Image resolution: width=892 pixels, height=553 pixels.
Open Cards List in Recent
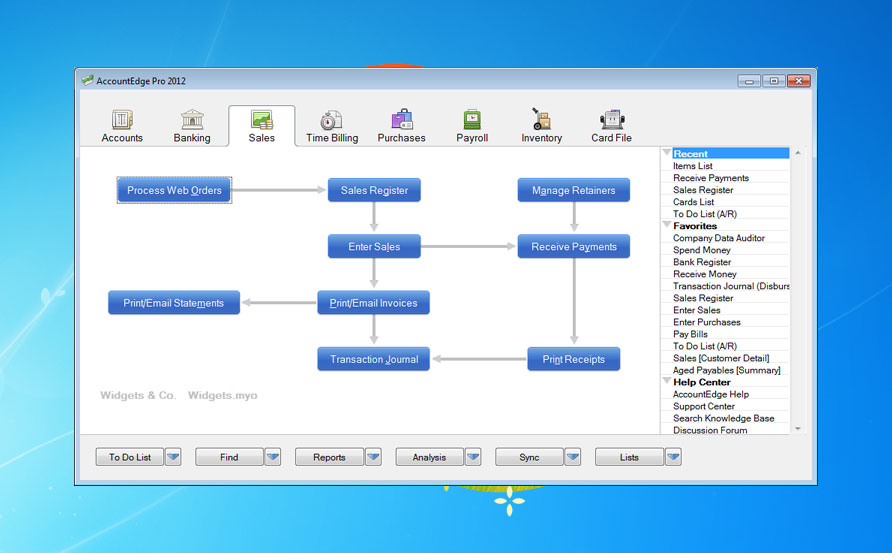693,201
